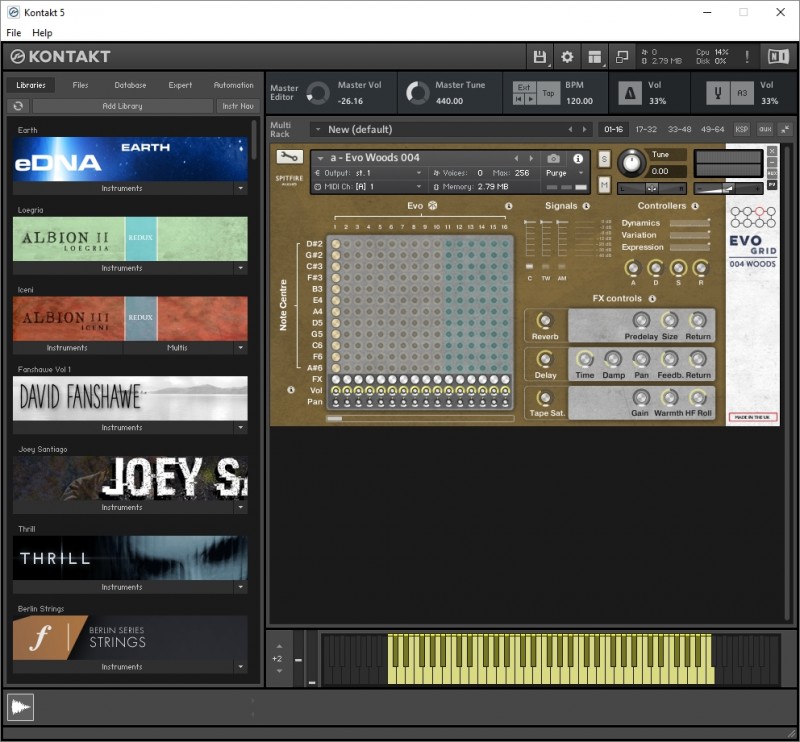
Task: Expand the Multi Rack preset dropdown
Action: (x=318, y=129)
